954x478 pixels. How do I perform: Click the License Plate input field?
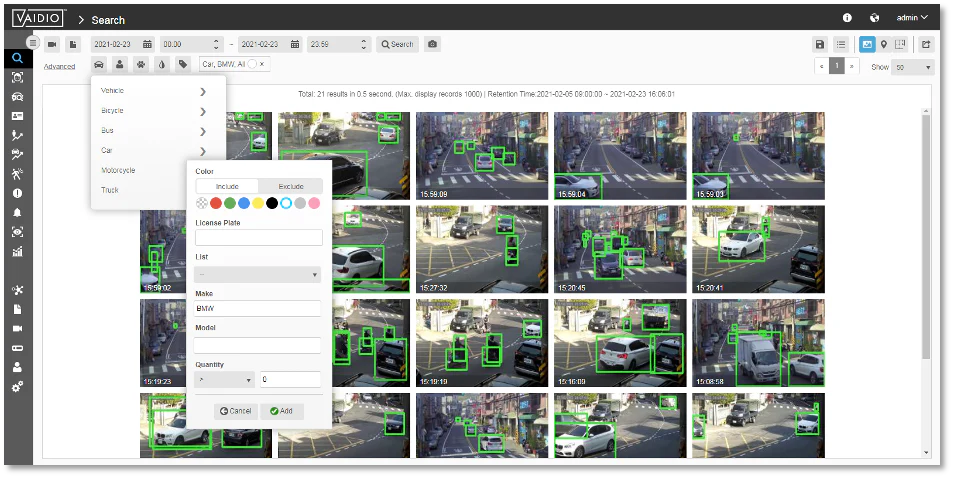(258, 237)
